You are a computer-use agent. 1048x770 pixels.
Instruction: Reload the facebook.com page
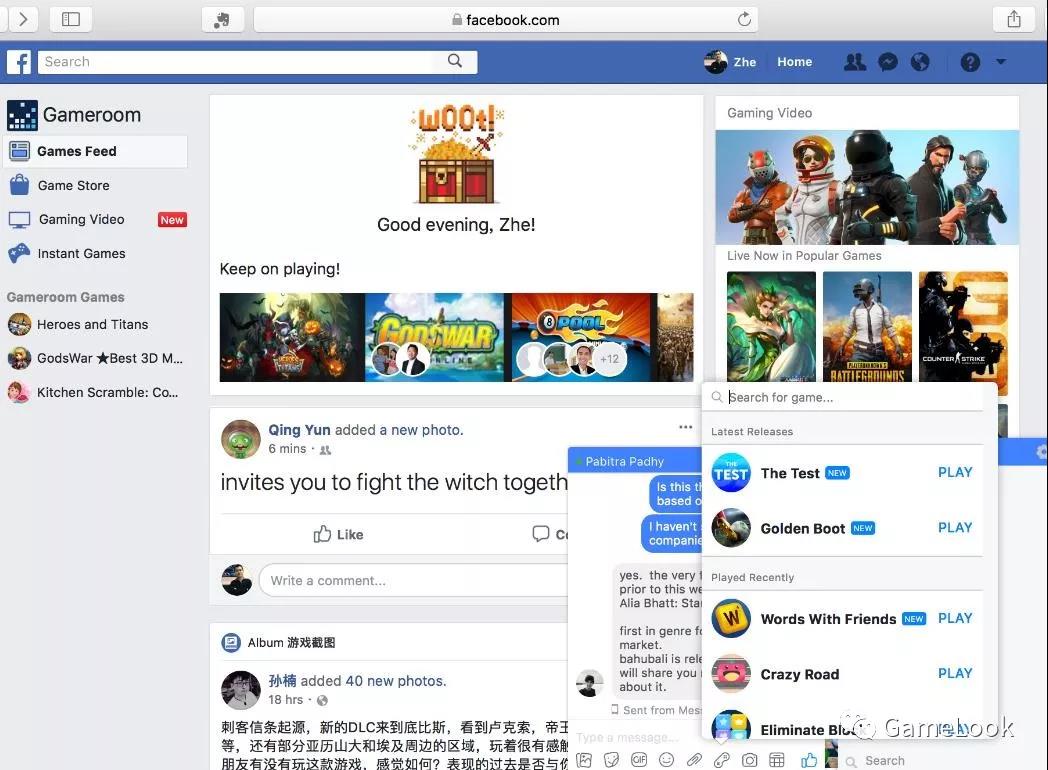[744, 19]
